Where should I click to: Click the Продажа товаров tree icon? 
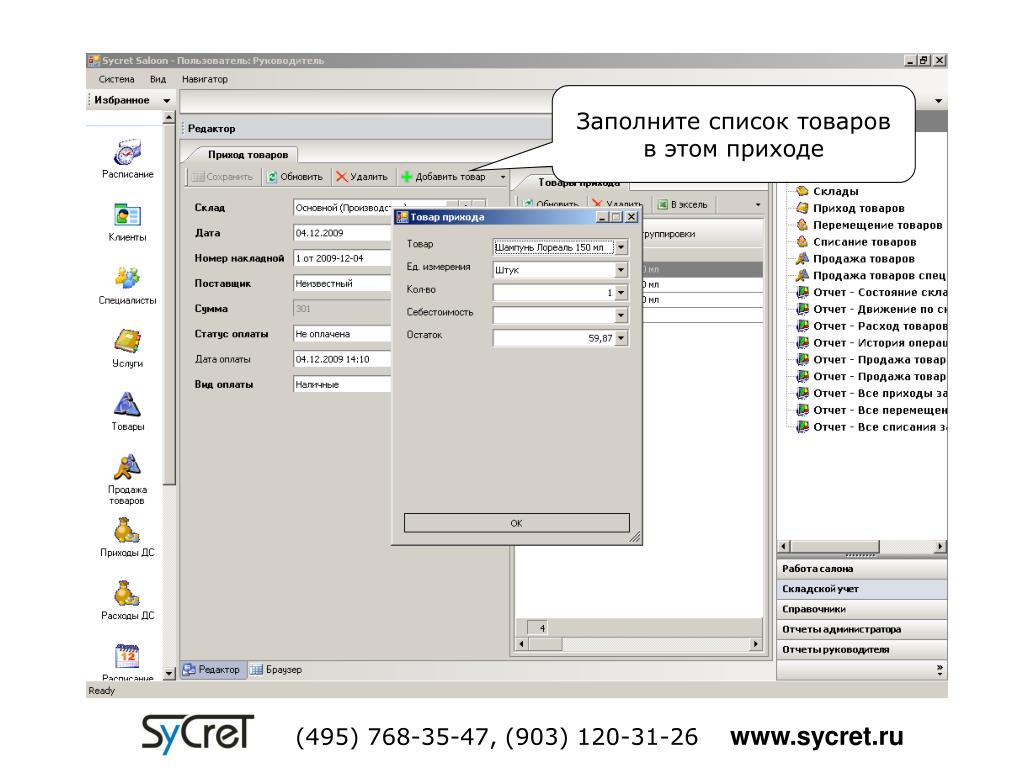click(x=802, y=259)
